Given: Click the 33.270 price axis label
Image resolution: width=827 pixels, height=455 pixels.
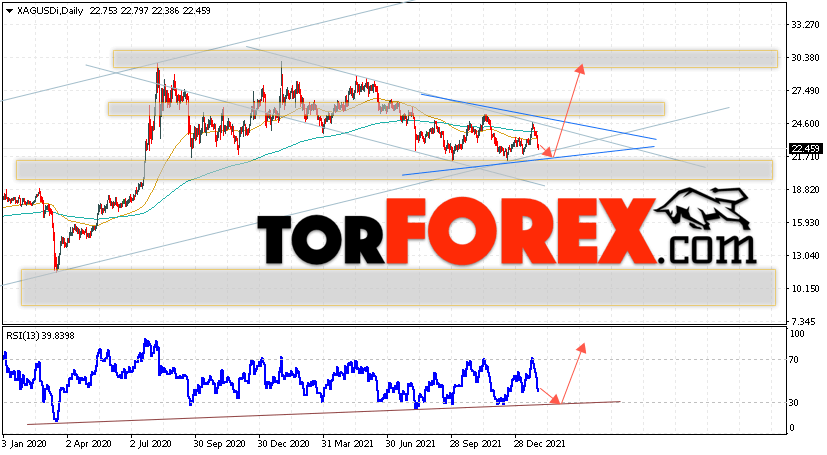Looking at the screenshot, I should [805, 25].
